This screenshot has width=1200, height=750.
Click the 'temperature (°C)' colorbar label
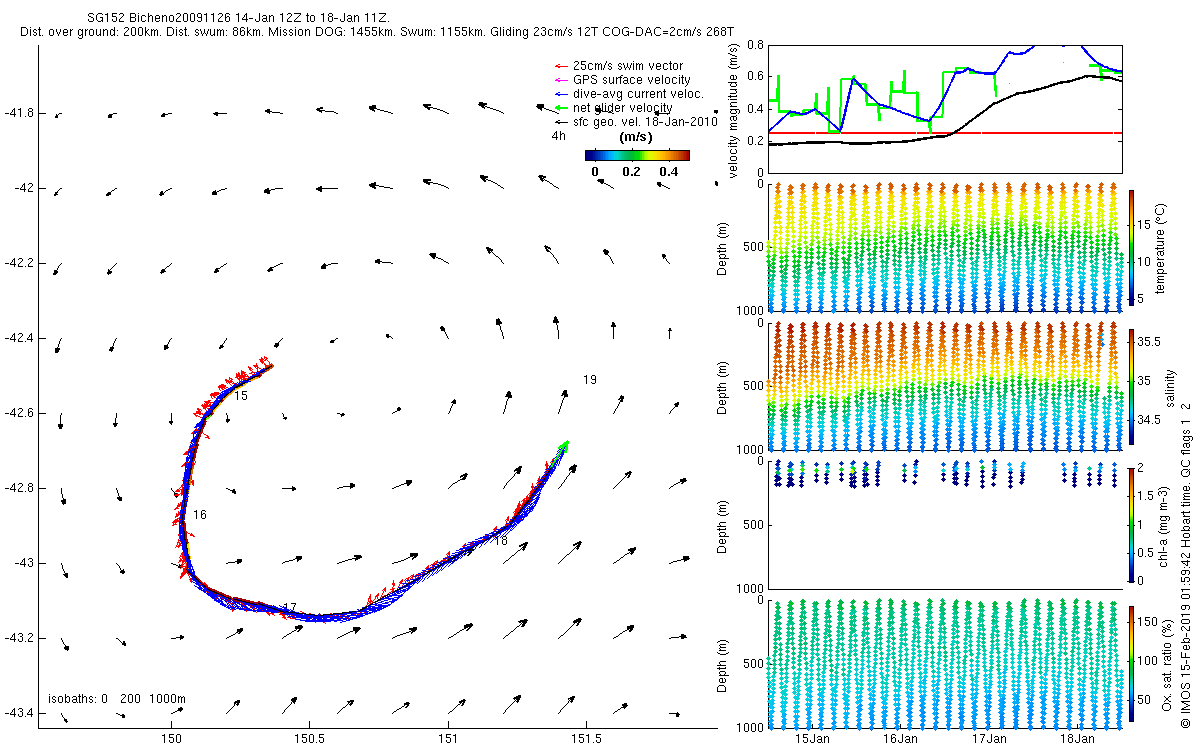[1161, 248]
